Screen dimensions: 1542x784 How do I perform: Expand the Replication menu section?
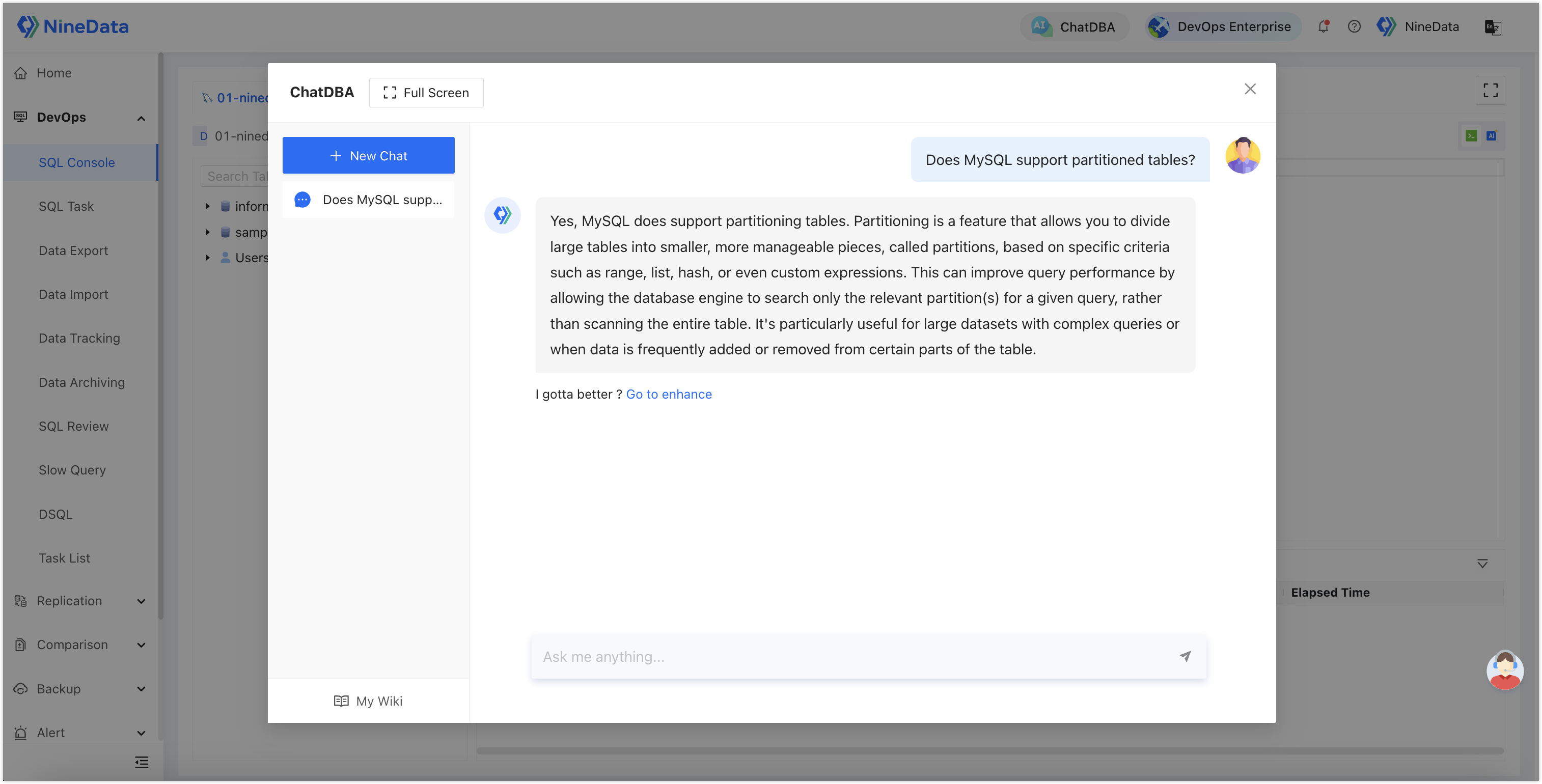pyautogui.click(x=141, y=601)
